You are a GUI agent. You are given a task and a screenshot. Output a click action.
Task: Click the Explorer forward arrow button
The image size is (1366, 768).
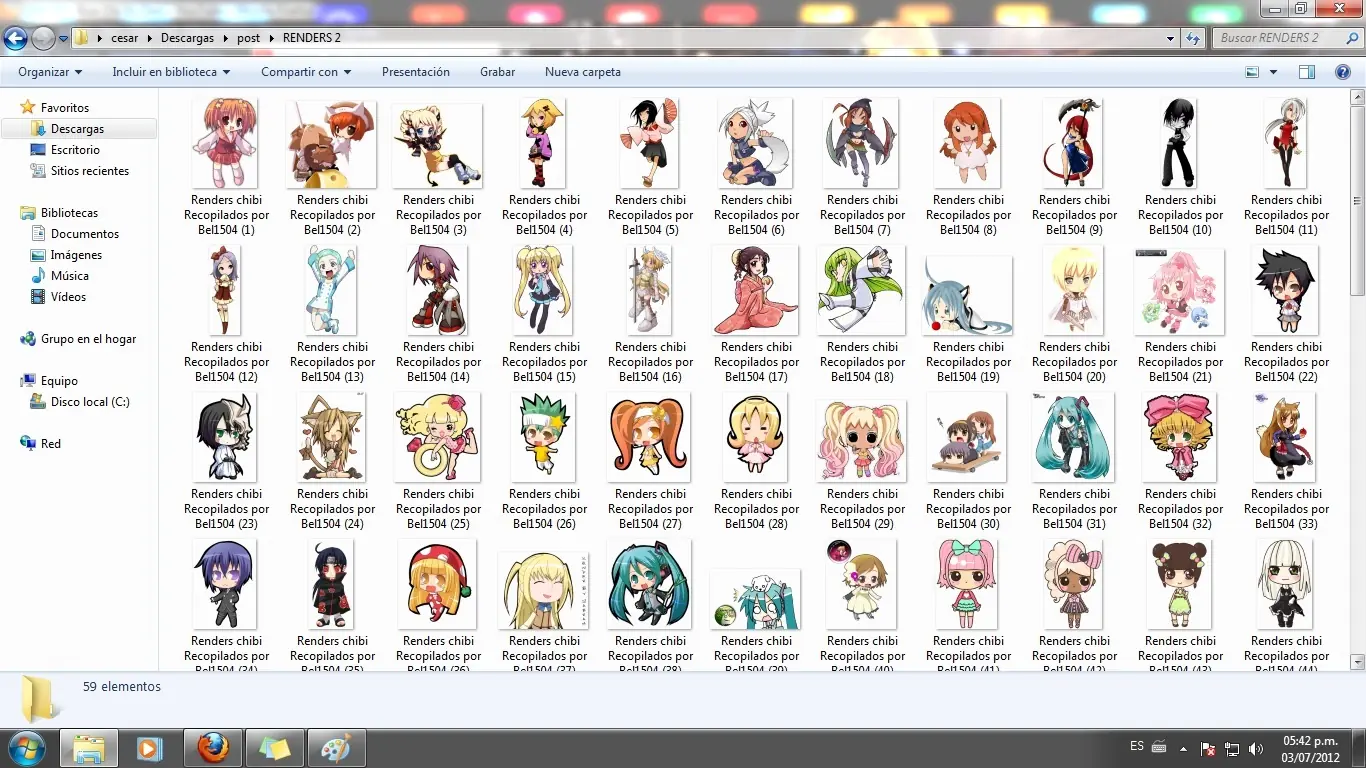tap(43, 39)
